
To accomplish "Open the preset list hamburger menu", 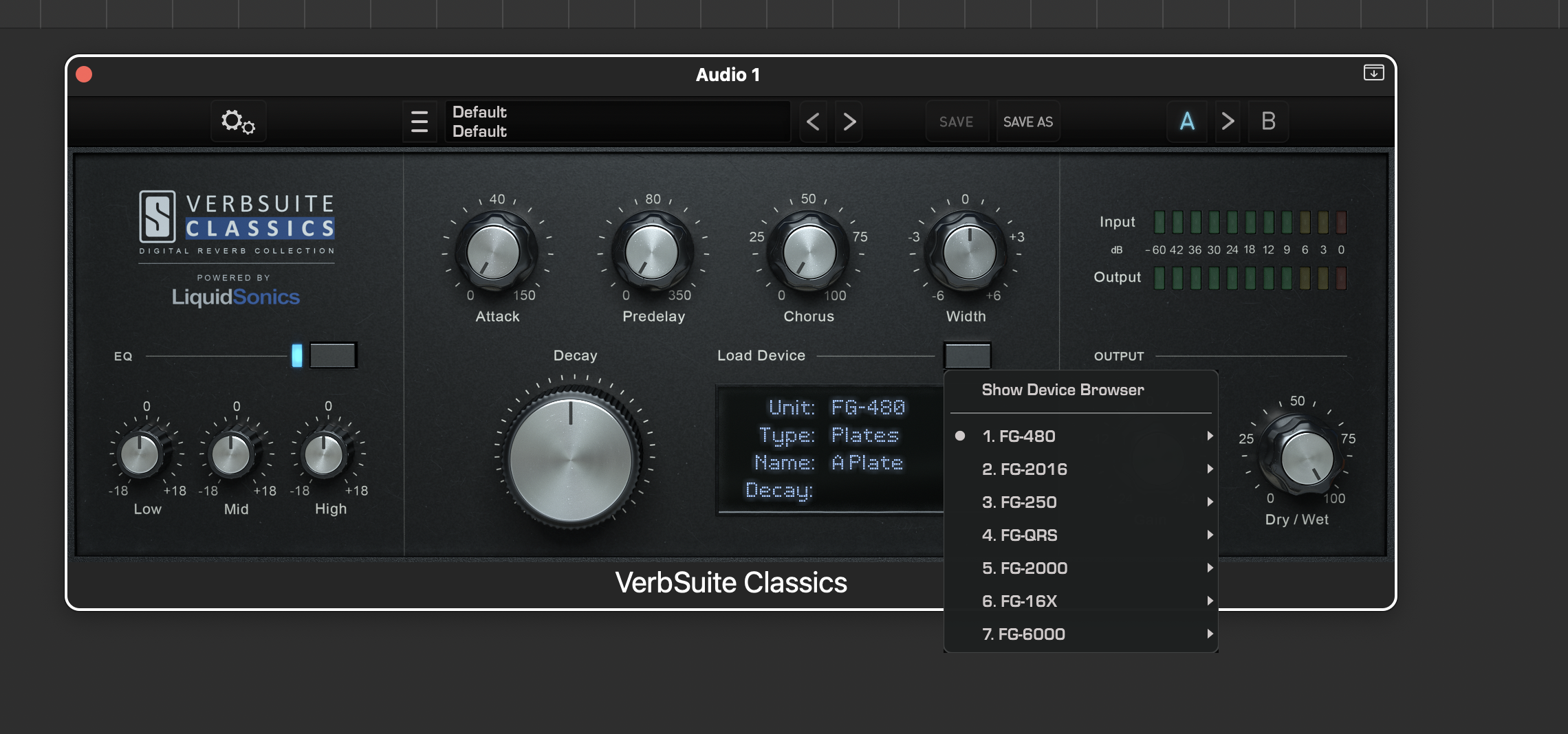I will pyautogui.click(x=420, y=122).
